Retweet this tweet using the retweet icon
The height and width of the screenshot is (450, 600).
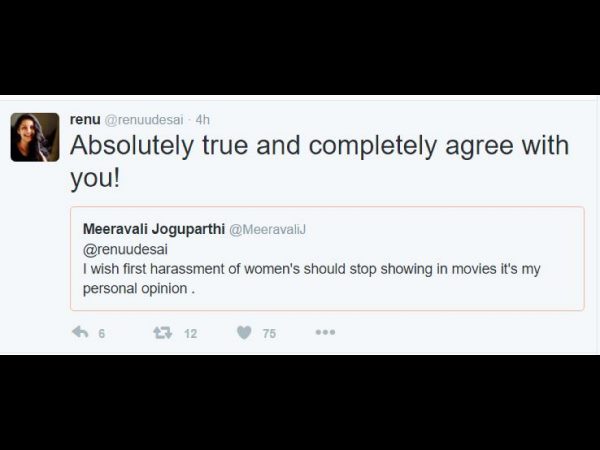pyautogui.click(x=162, y=333)
